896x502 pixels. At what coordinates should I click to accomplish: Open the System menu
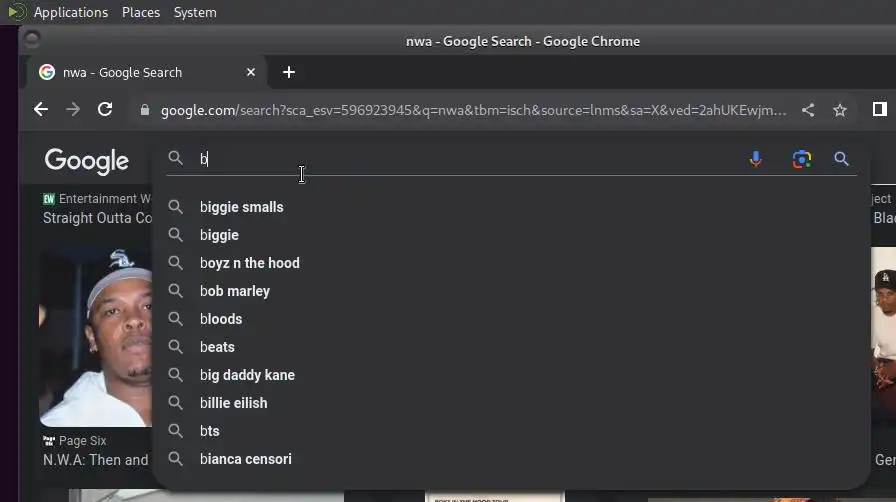[195, 12]
